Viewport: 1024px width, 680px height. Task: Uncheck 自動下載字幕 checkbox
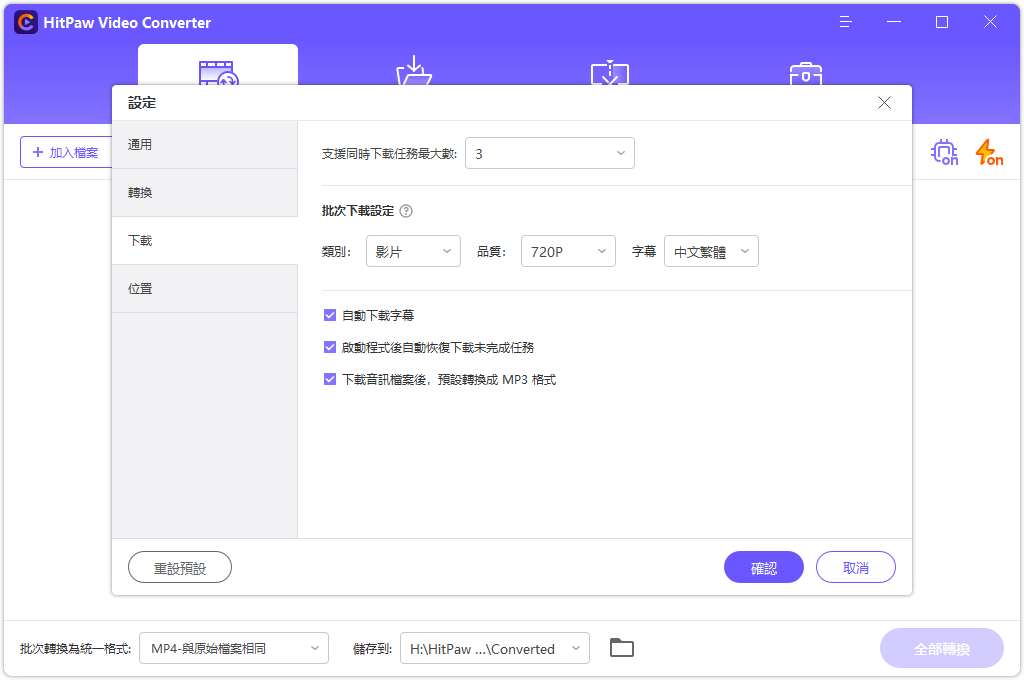pyautogui.click(x=330, y=316)
